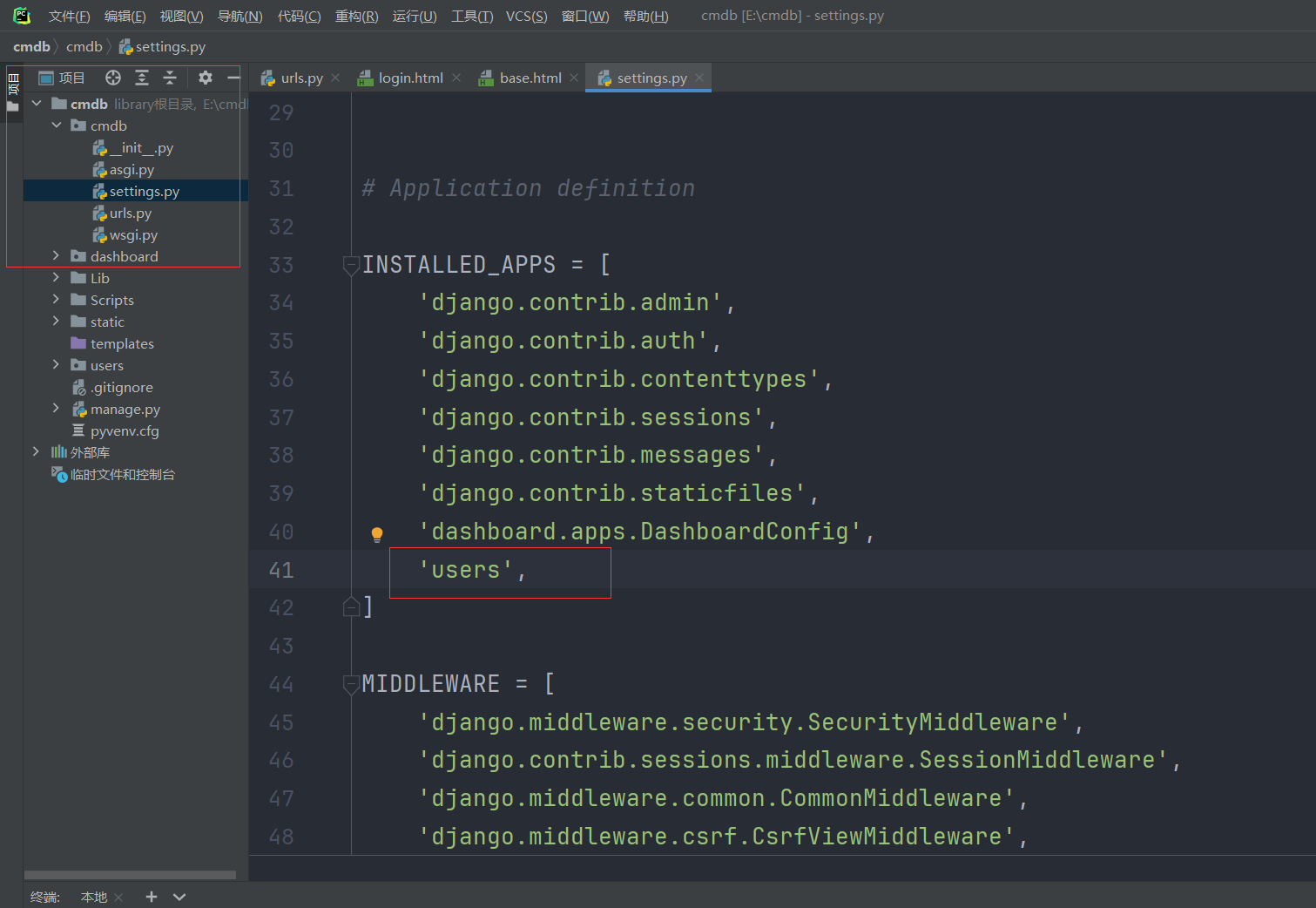Viewport: 1316px width, 908px height.
Task: Open the 工具(T) menu
Action: click(x=472, y=17)
